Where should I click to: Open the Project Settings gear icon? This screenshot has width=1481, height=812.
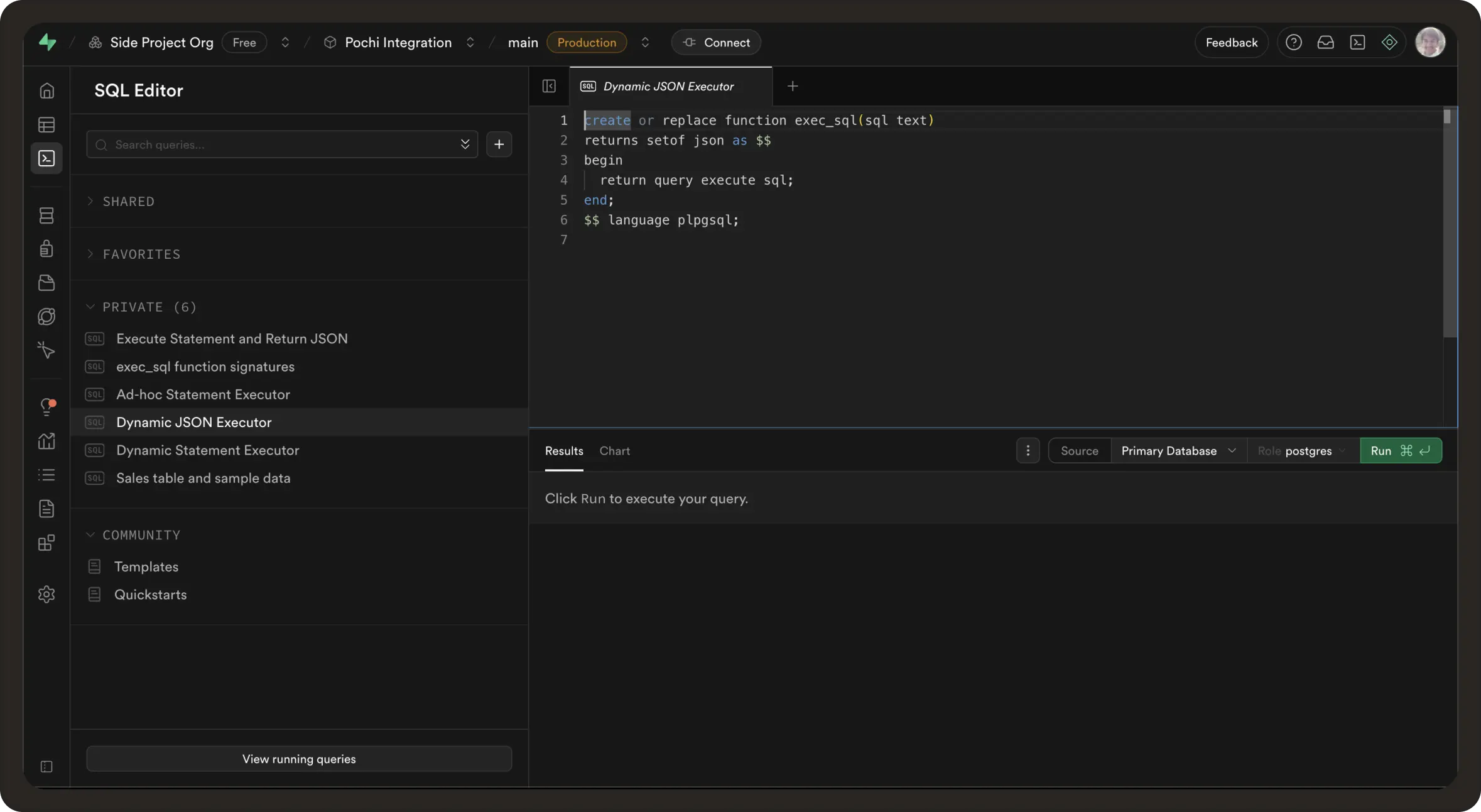pyautogui.click(x=46, y=594)
